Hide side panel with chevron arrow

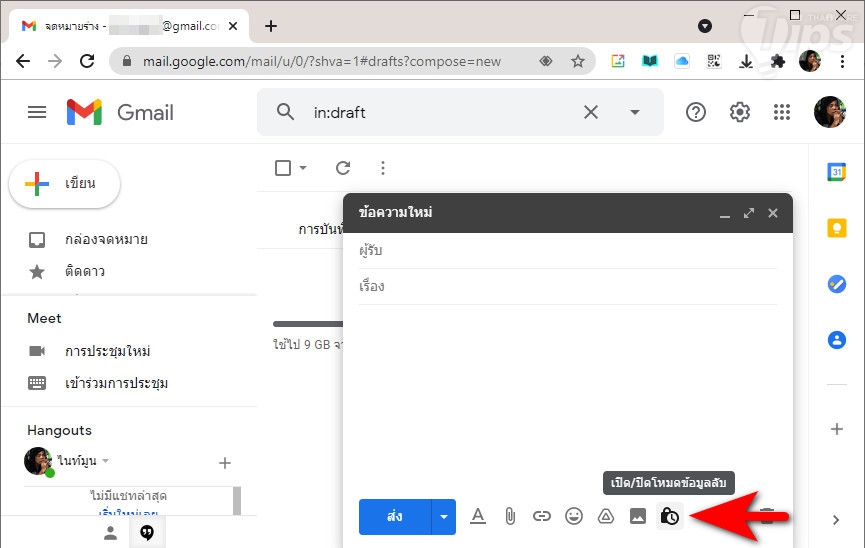836,520
